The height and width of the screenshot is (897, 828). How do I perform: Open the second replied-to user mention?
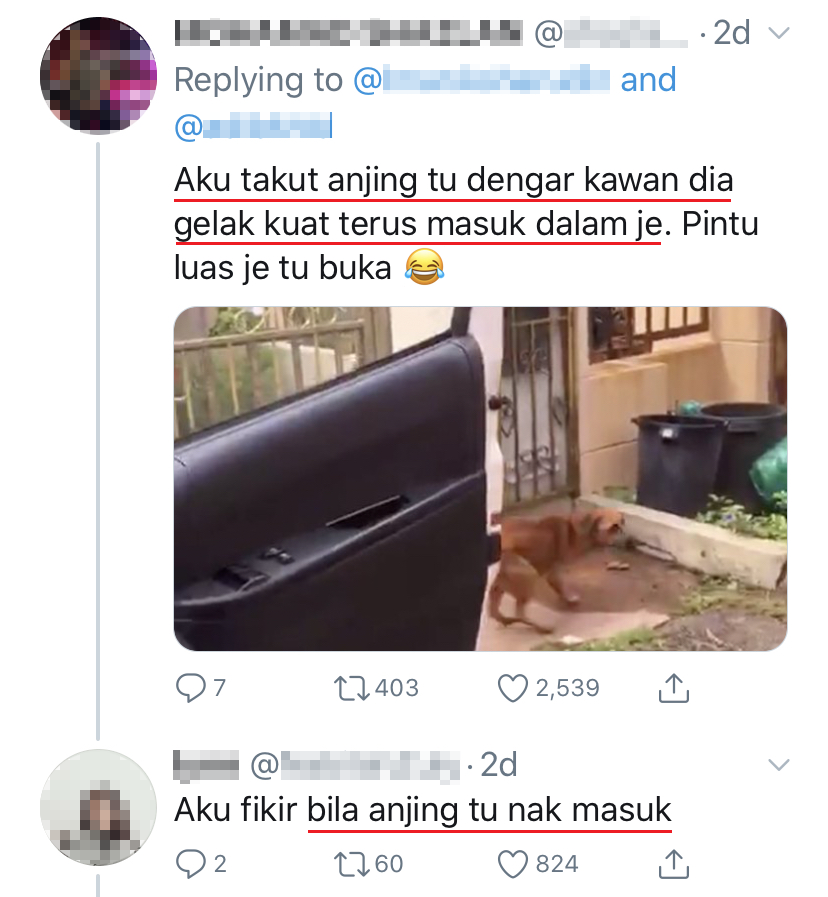252,126
